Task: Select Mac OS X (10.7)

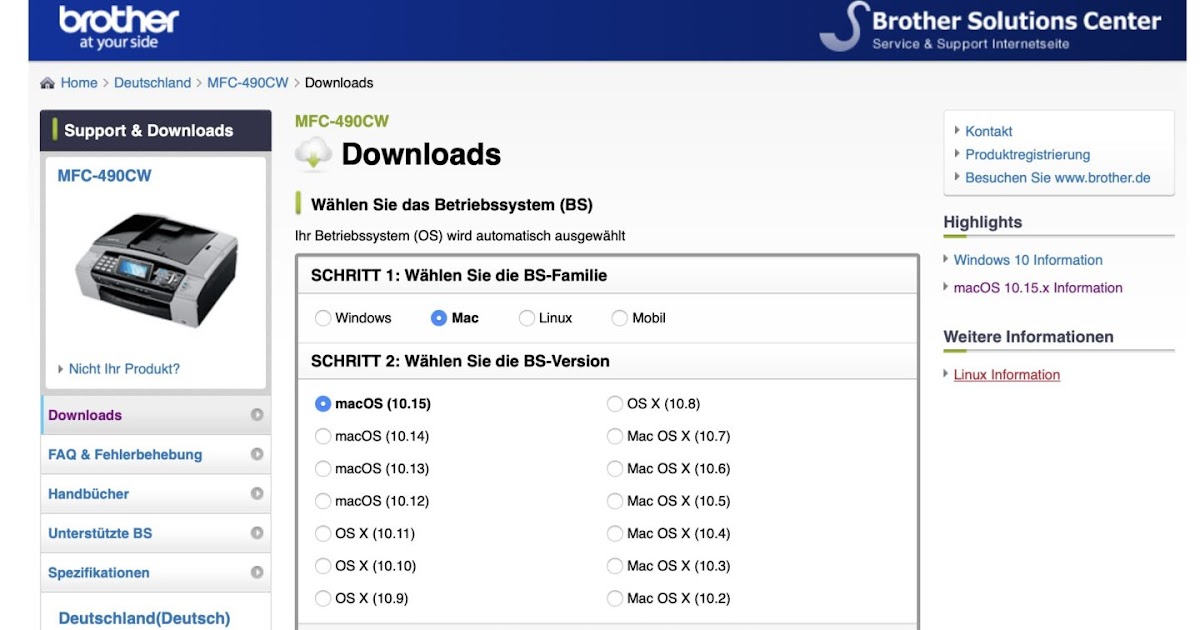Action: (615, 436)
